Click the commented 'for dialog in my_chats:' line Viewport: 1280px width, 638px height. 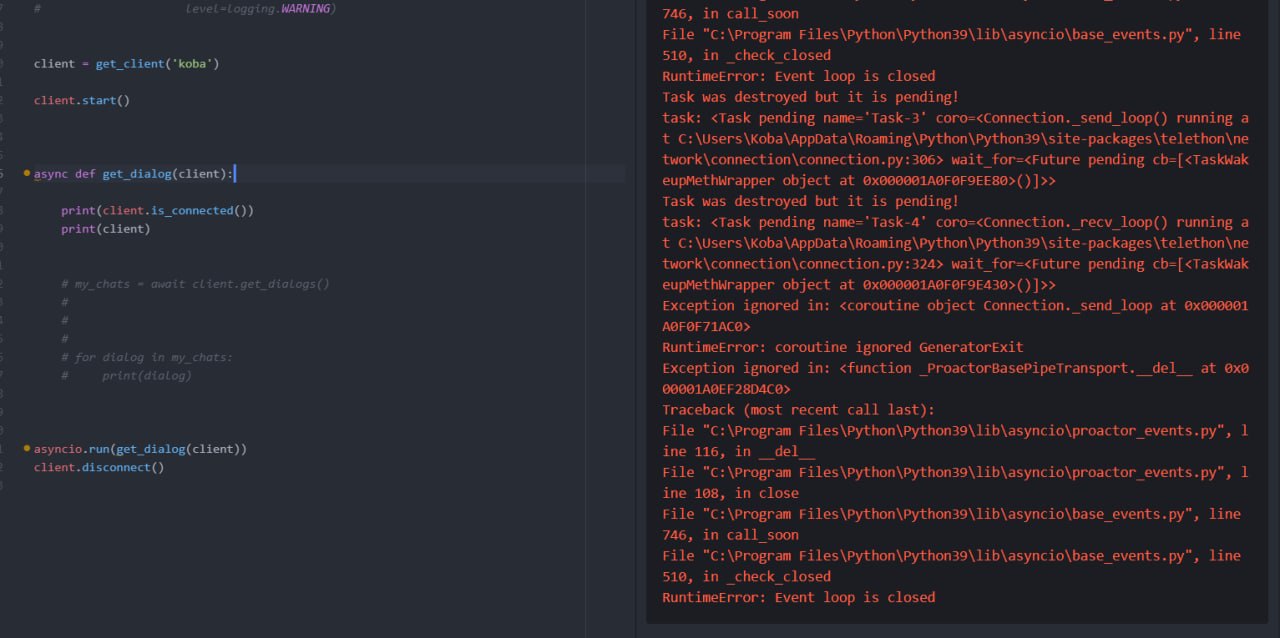146,357
